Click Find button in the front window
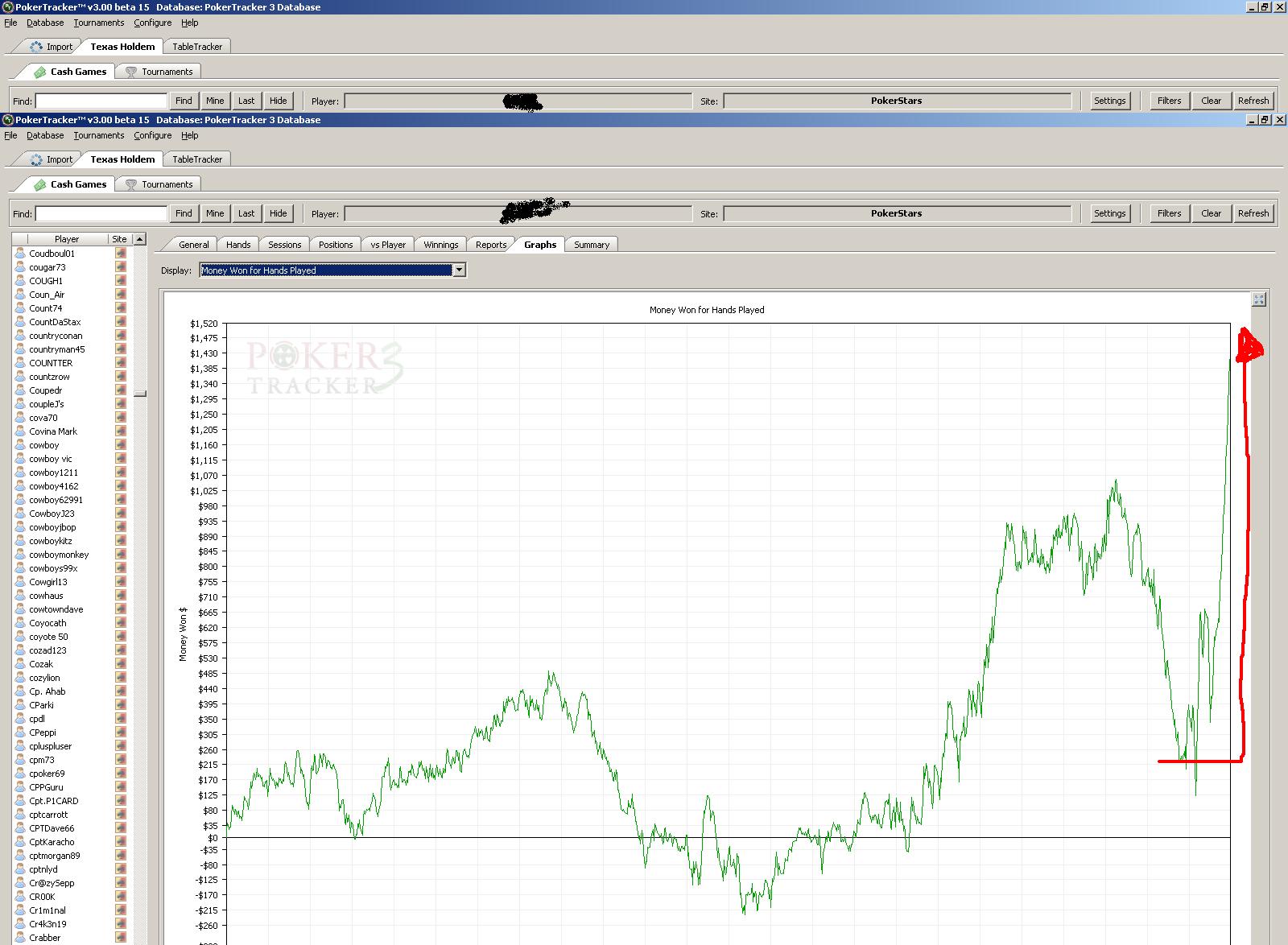This screenshot has width=1288, height=945. (x=184, y=213)
